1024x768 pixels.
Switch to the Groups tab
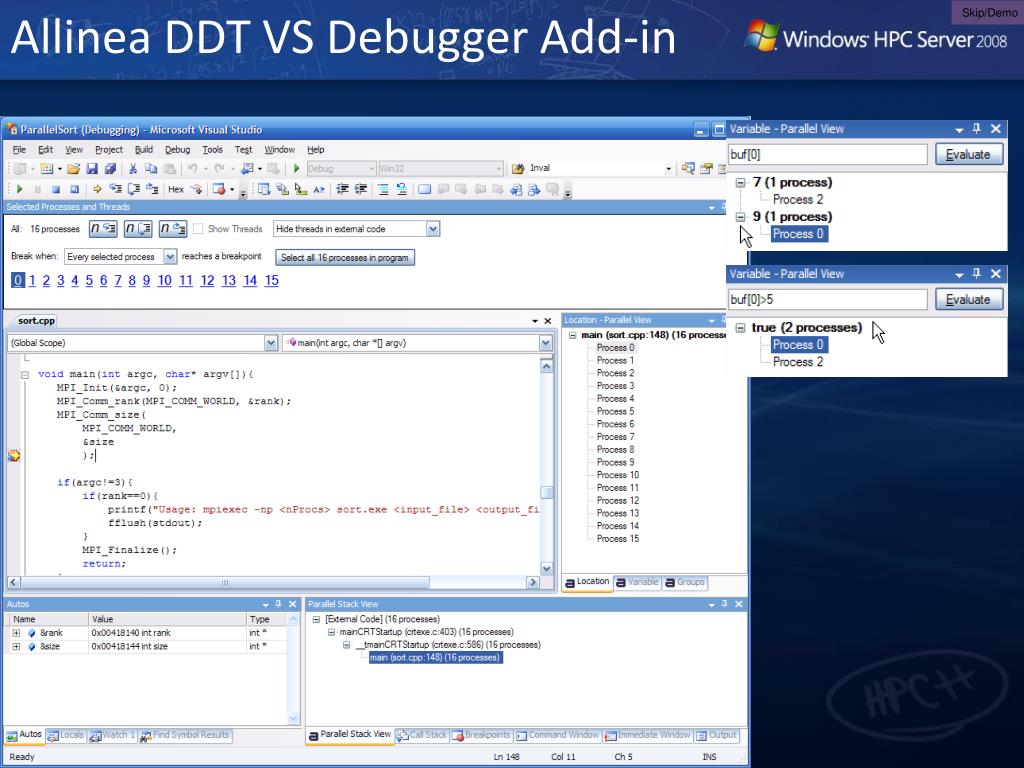(x=685, y=582)
